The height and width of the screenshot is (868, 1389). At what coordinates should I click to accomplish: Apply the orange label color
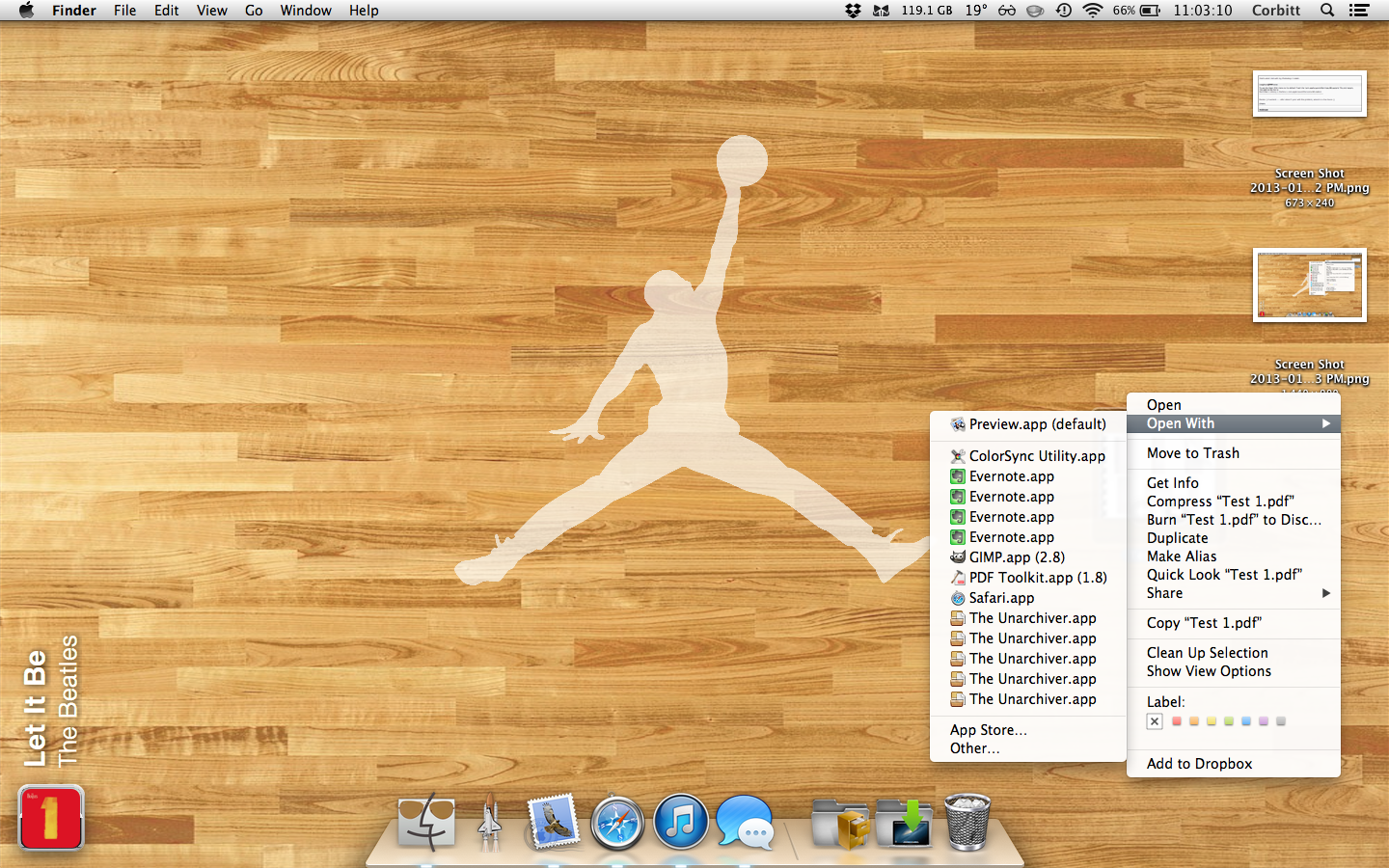(x=1194, y=721)
